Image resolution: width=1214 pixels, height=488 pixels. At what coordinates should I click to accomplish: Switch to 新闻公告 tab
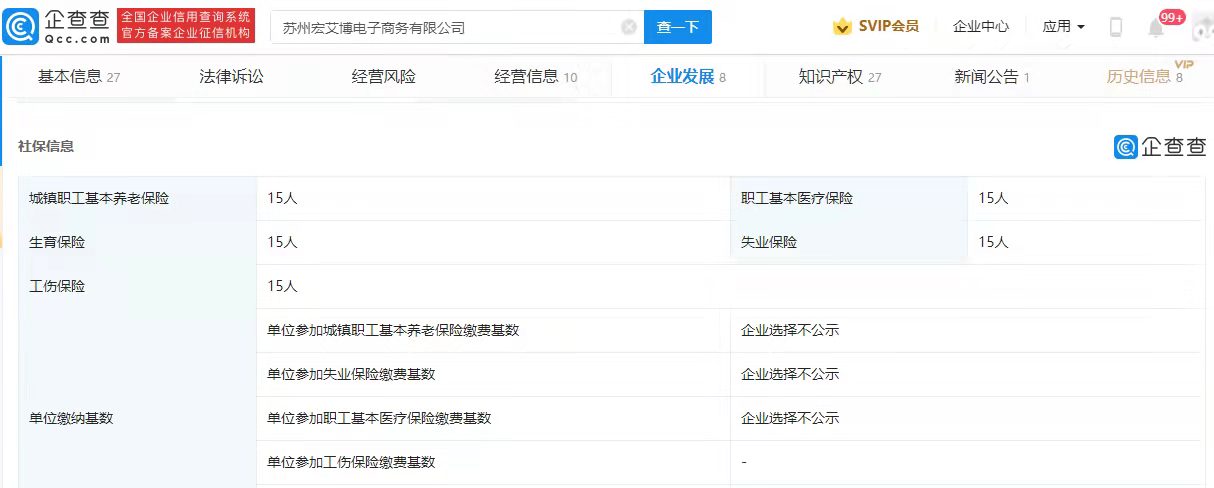[x=992, y=76]
